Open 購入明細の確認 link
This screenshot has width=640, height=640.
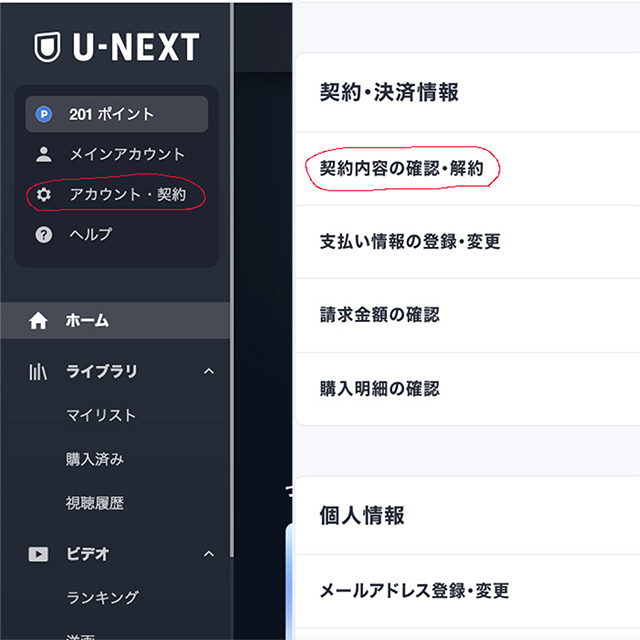[x=380, y=389]
